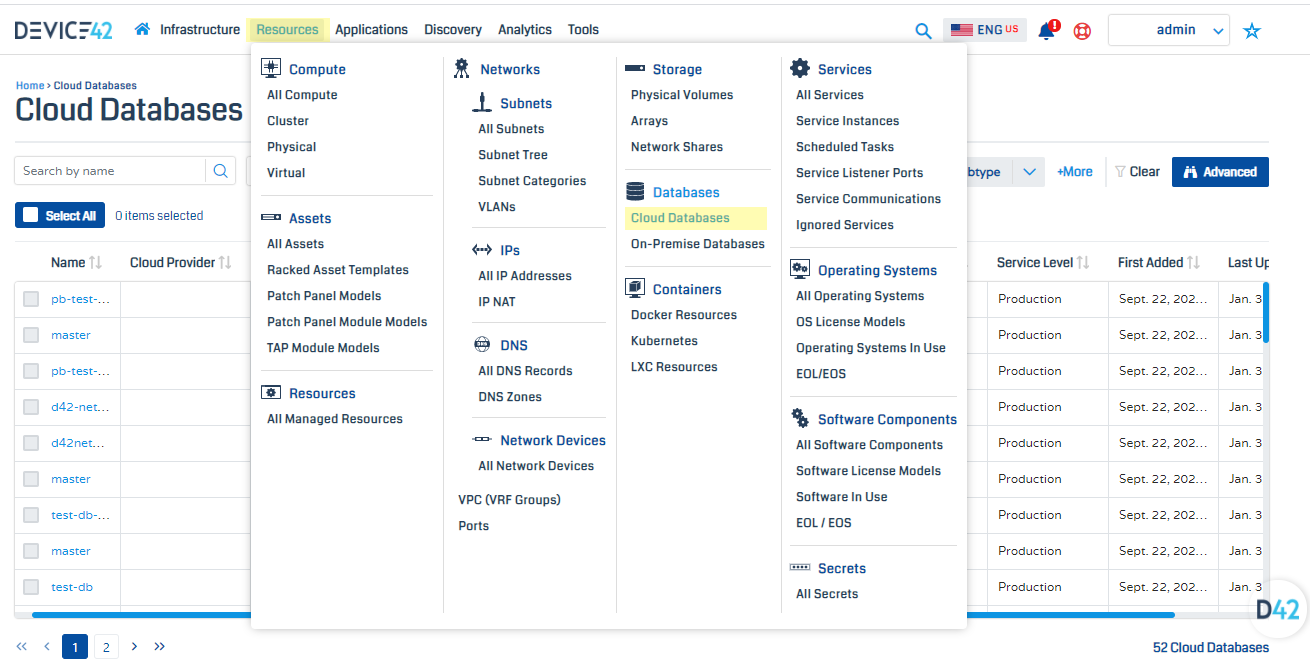This screenshot has width=1310, height=668.
Task: Expand the subtype filter dropdown chevron
Action: tap(1029, 172)
